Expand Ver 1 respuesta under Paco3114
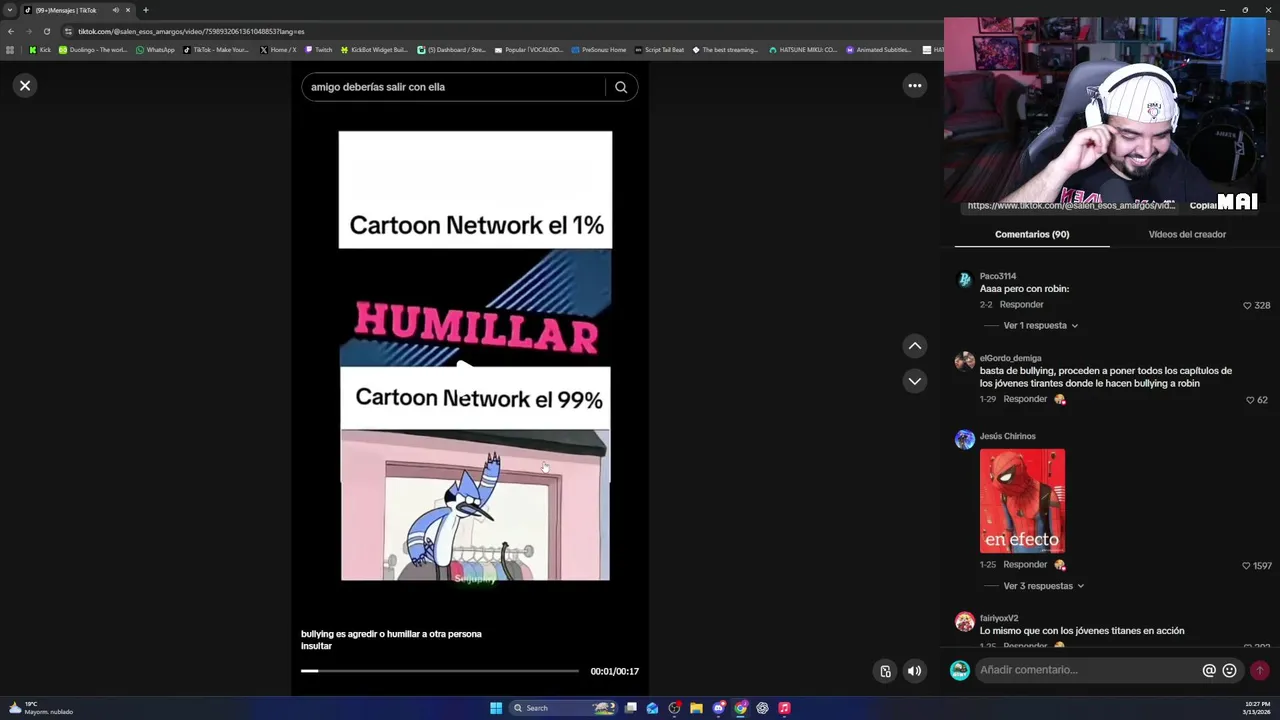 1040,325
